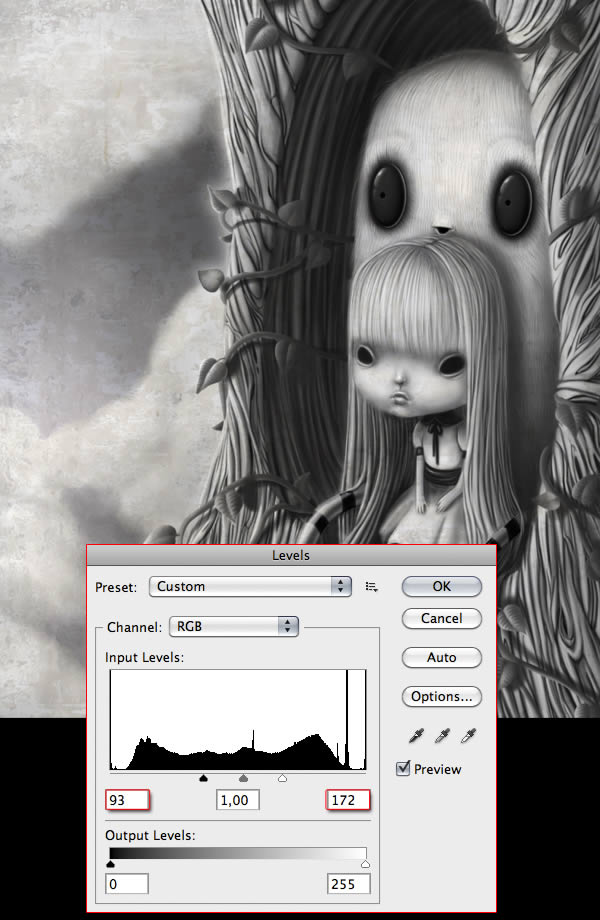The image size is (600, 920).
Task: Click the Output Levels gradient bar
Action: click(238, 853)
